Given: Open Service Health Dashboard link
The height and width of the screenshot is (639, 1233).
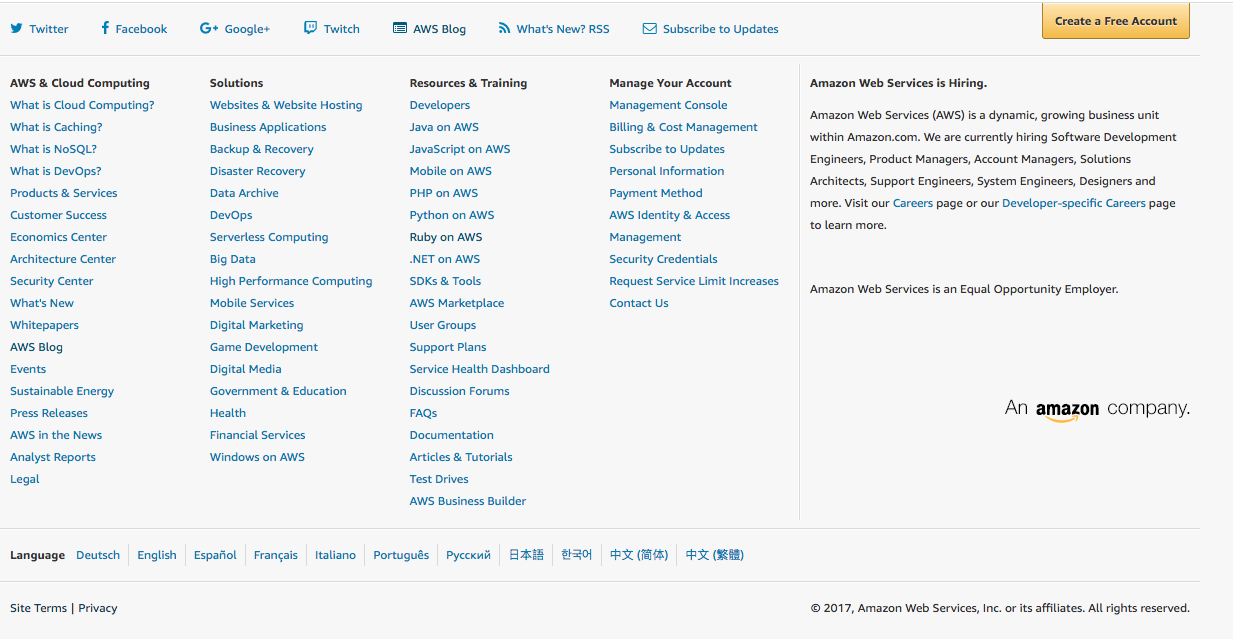Looking at the screenshot, I should 480,369.
